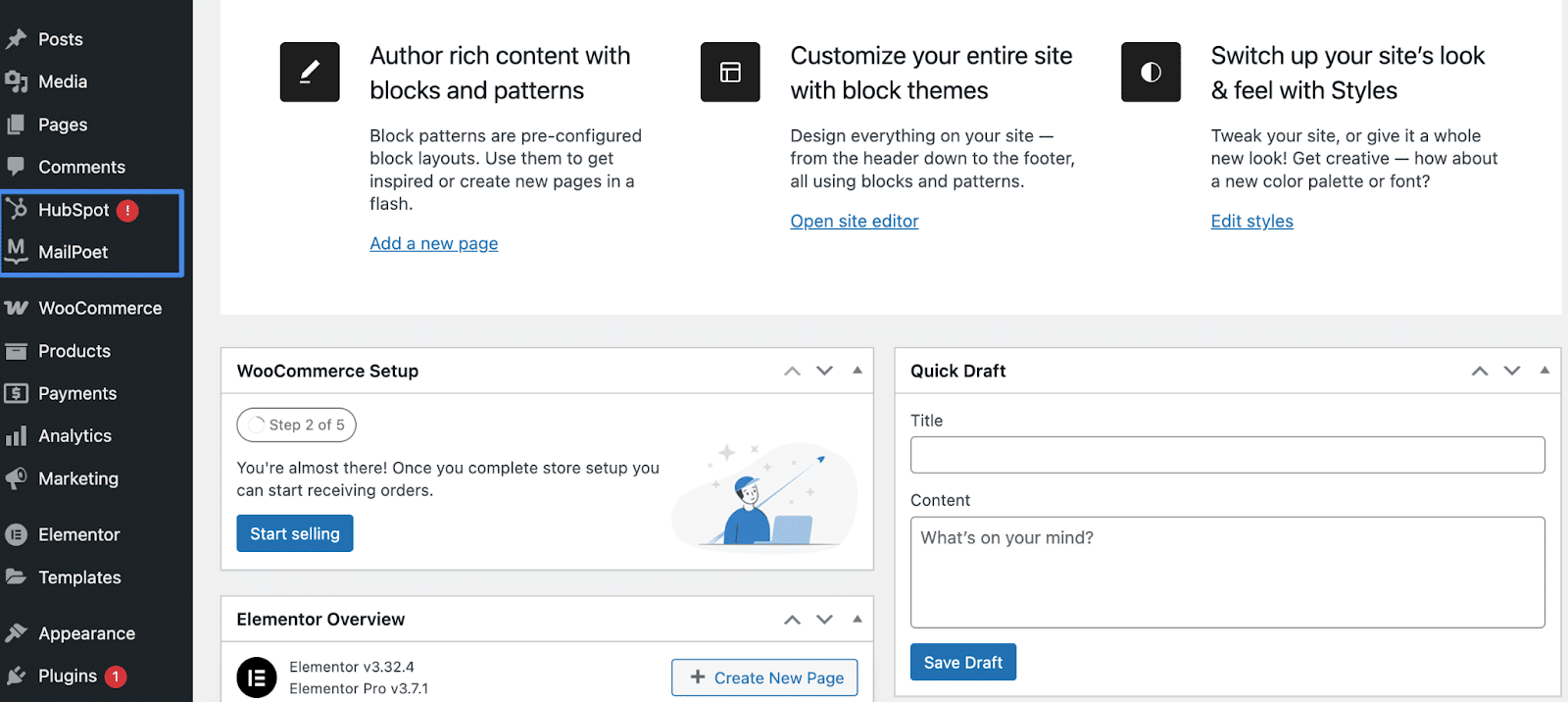Move WooCommerce Setup widget up
The width and height of the screenshot is (1568, 702).
[792, 371]
